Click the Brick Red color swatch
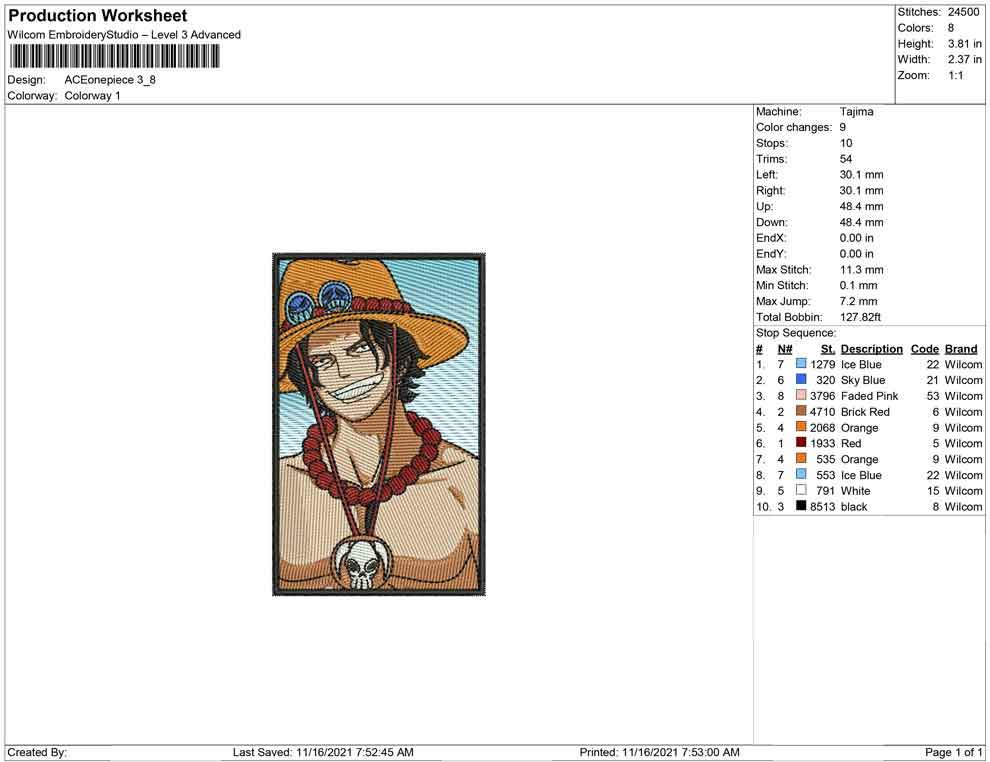The width and height of the screenshot is (990, 762). (801, 412)
